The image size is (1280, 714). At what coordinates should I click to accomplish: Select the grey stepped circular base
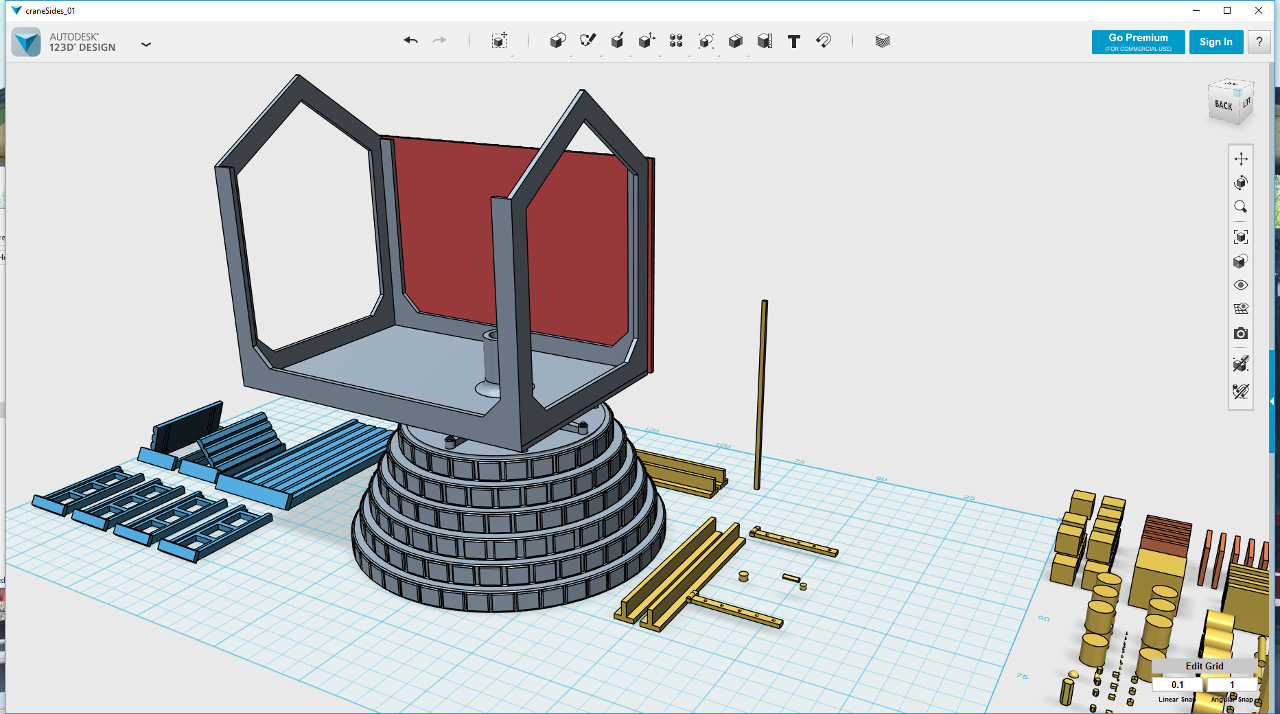tap(508, 520)
